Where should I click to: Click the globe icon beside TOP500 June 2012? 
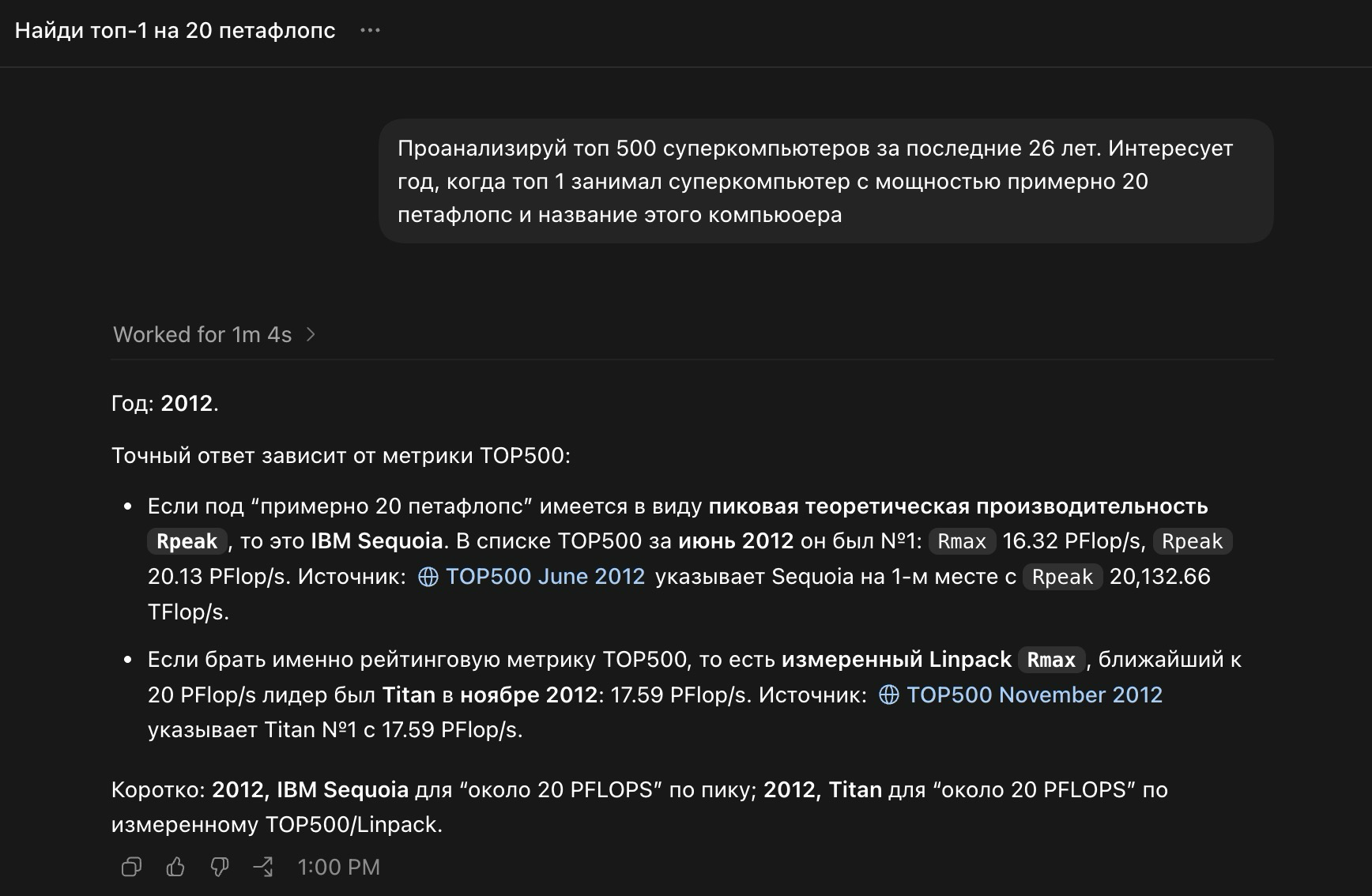point(428,577)
